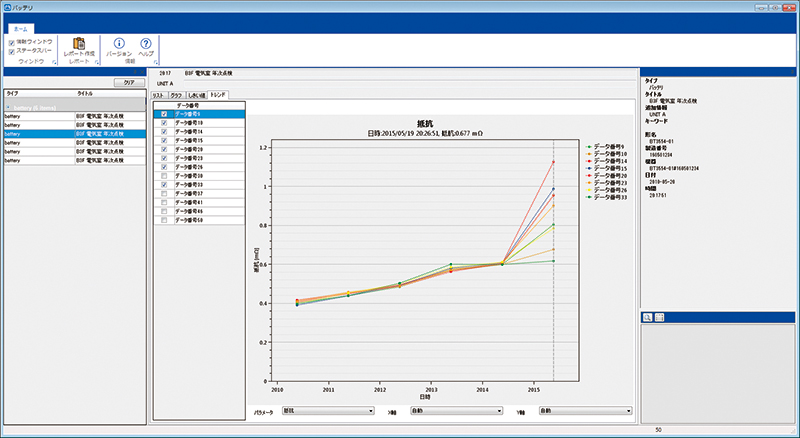Open the バージョン info icon

click(119, 44)
